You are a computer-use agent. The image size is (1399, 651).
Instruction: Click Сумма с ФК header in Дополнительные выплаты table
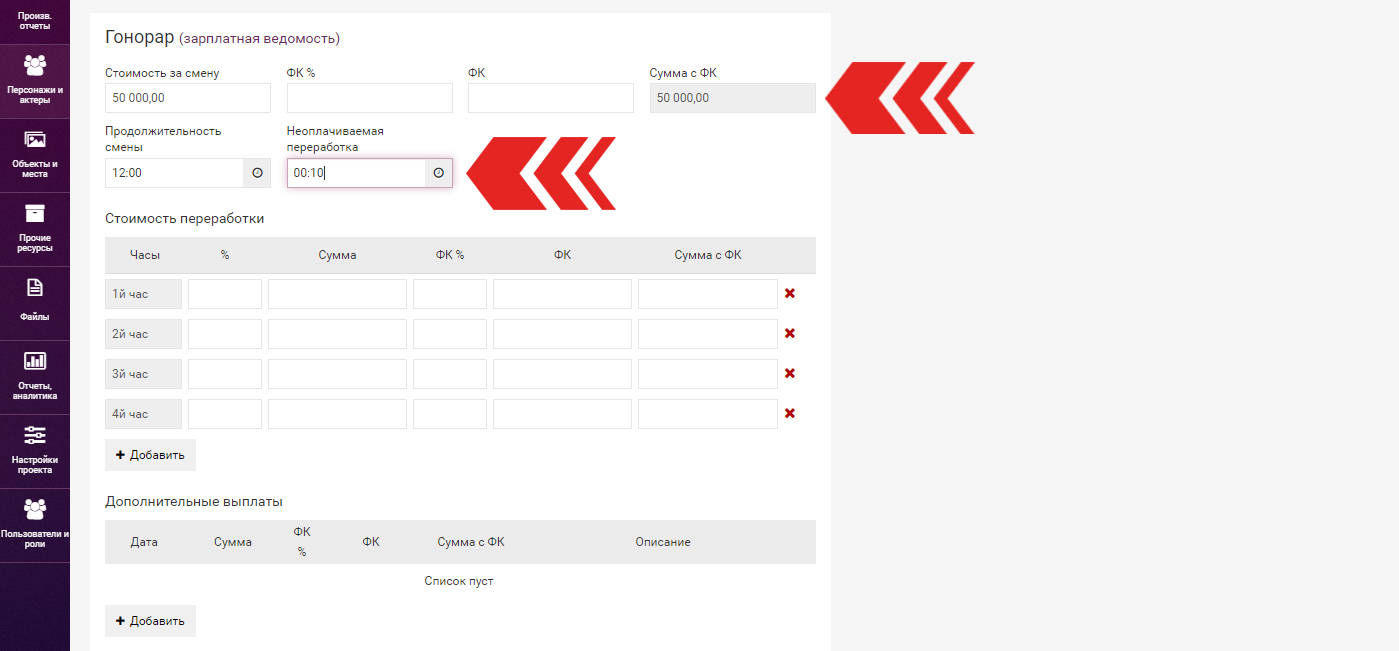point(471,542)
